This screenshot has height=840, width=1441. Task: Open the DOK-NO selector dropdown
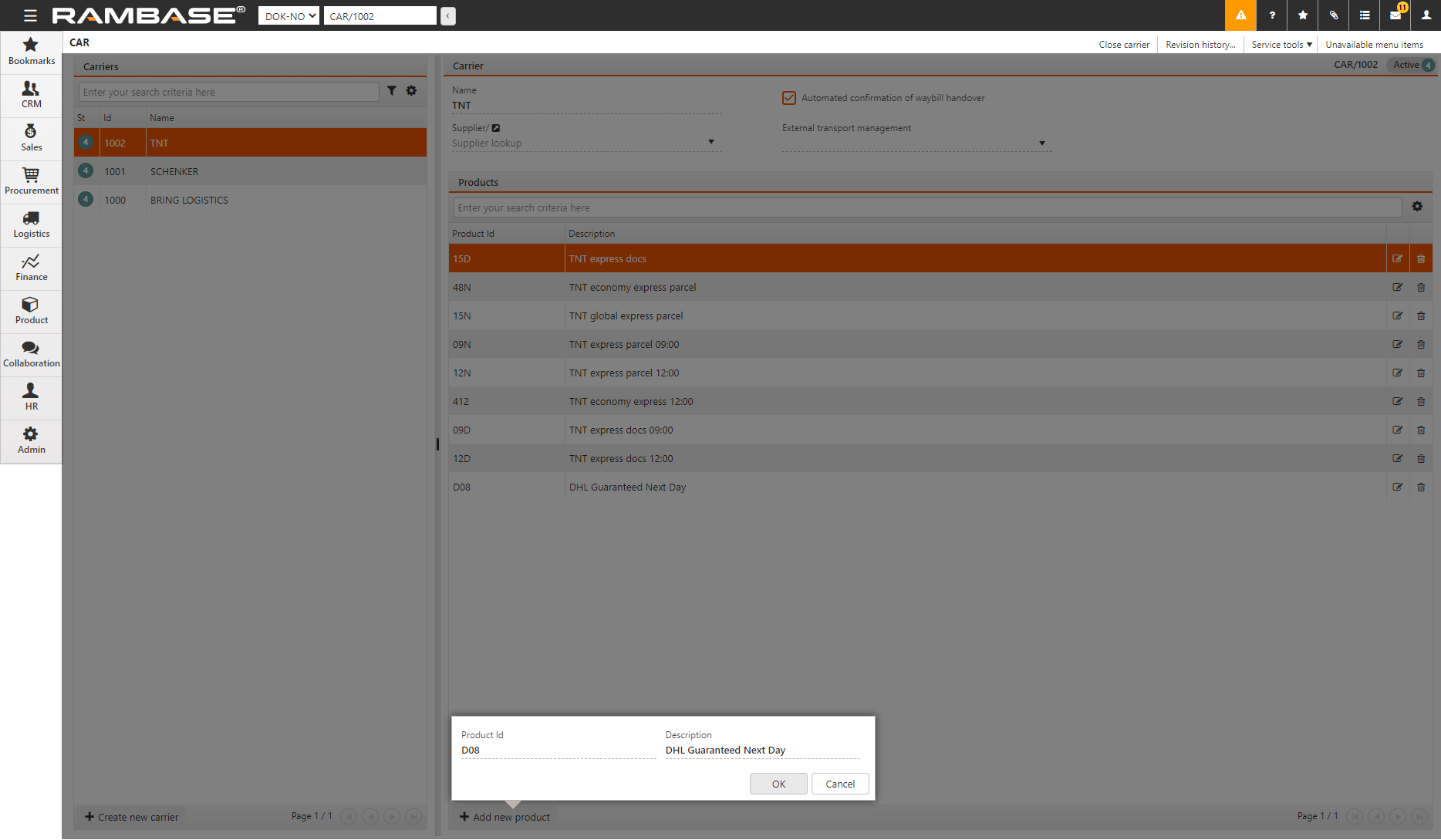point(289,16)
